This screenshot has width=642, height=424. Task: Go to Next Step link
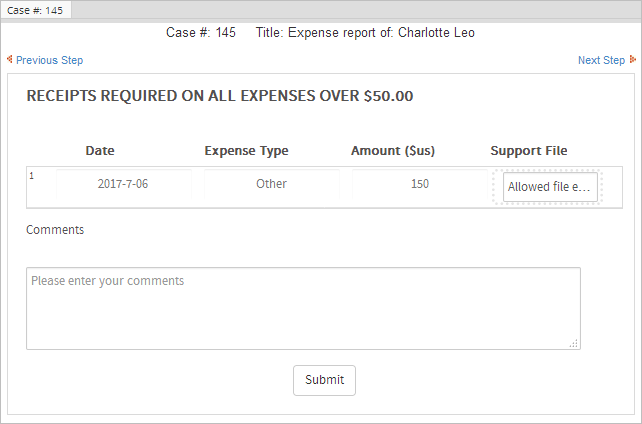(x=601, y=60)
